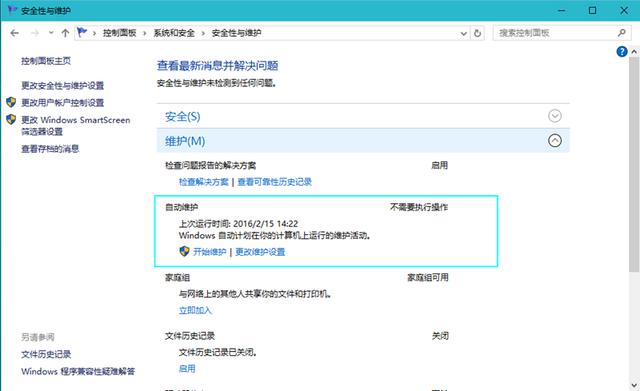640x391 pixels.
Task: Go back using the back arrow
Action: (15, 33)
